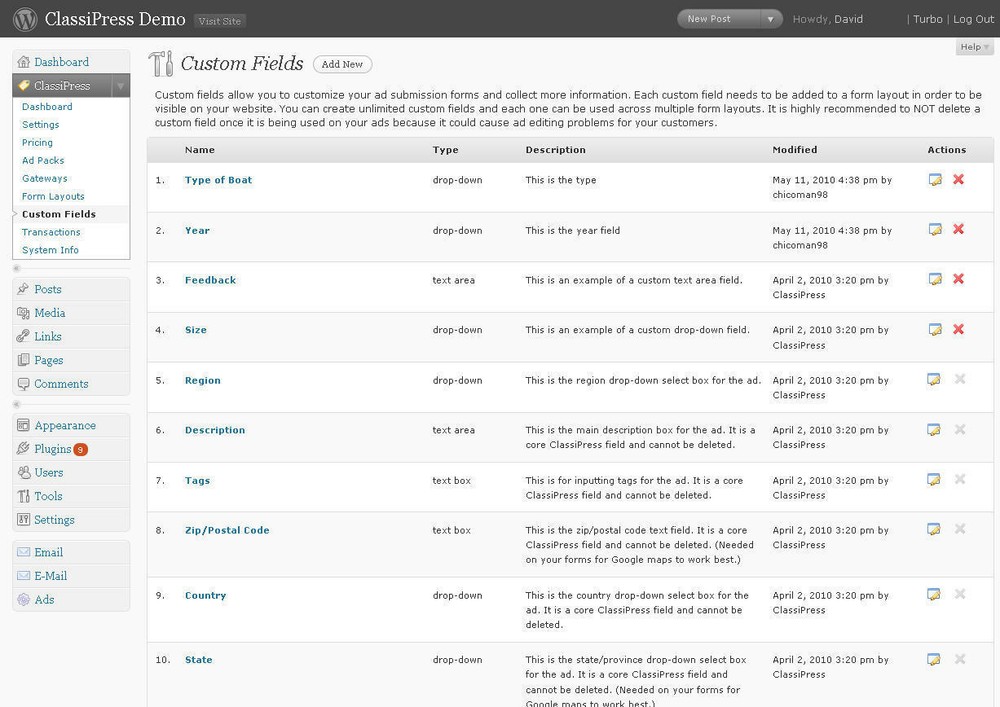Expand the Help panel

[974, 47]
